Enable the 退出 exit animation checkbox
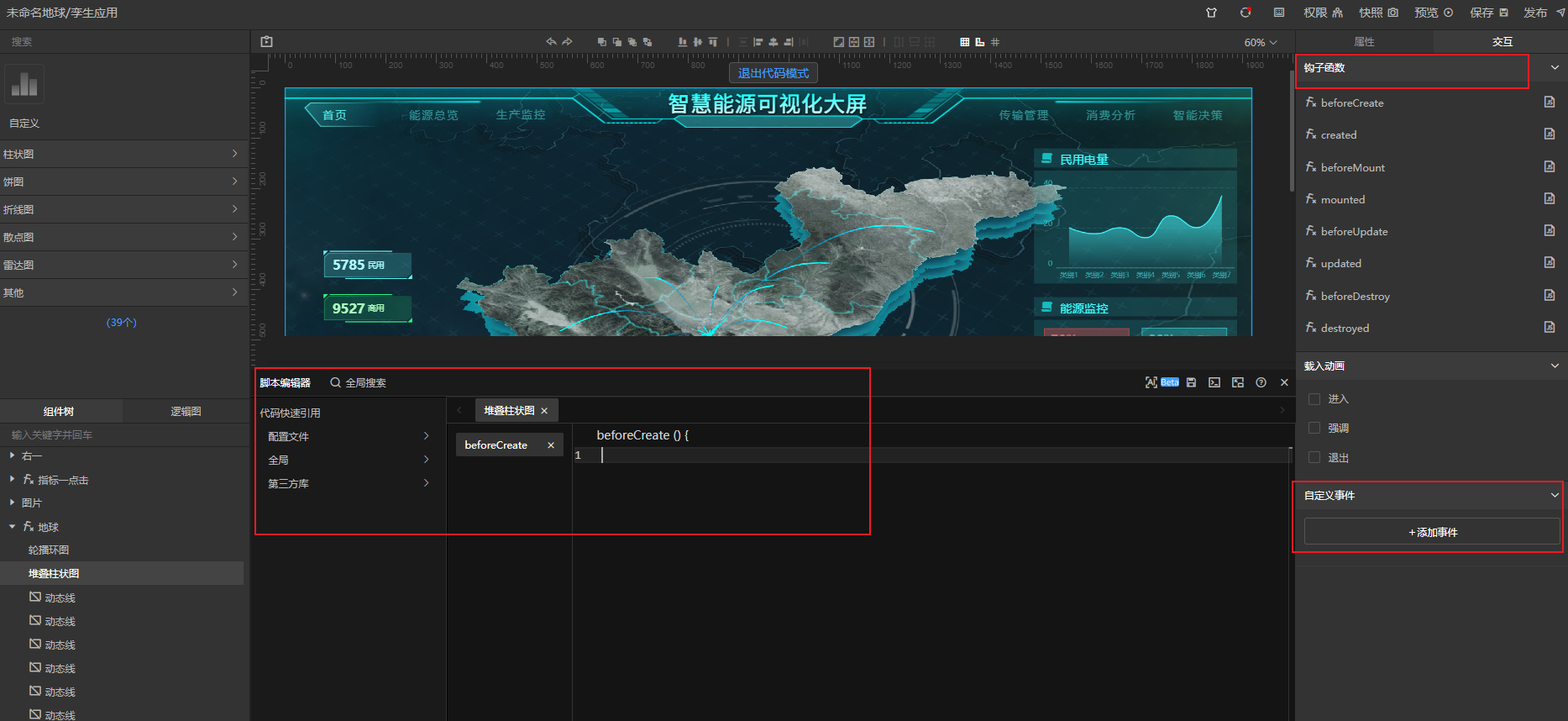 tap(1314, 457)
